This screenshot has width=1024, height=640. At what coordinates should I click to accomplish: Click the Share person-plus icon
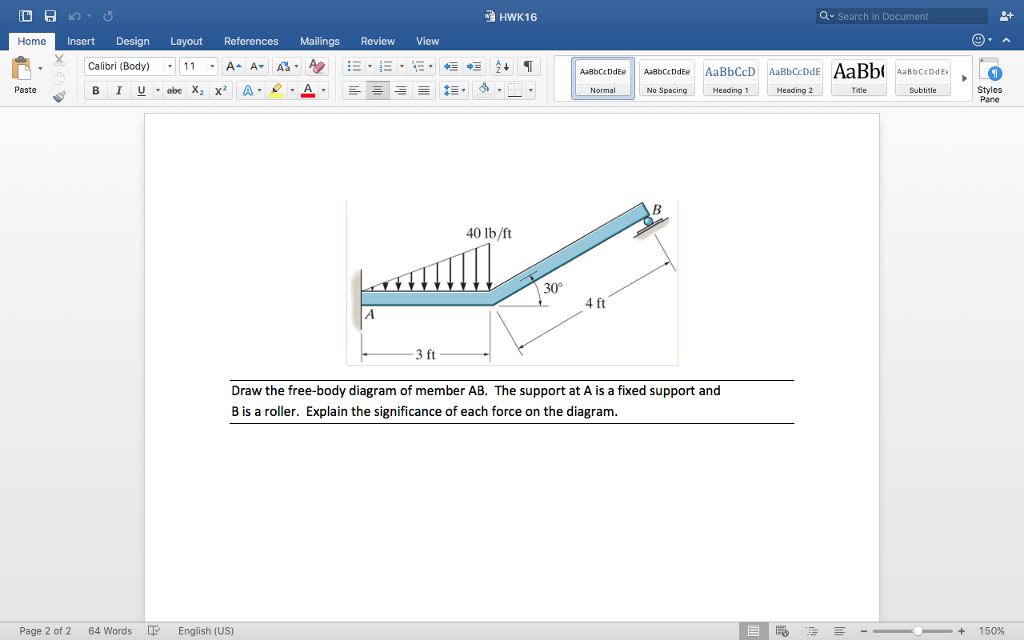click(1005, 16)
